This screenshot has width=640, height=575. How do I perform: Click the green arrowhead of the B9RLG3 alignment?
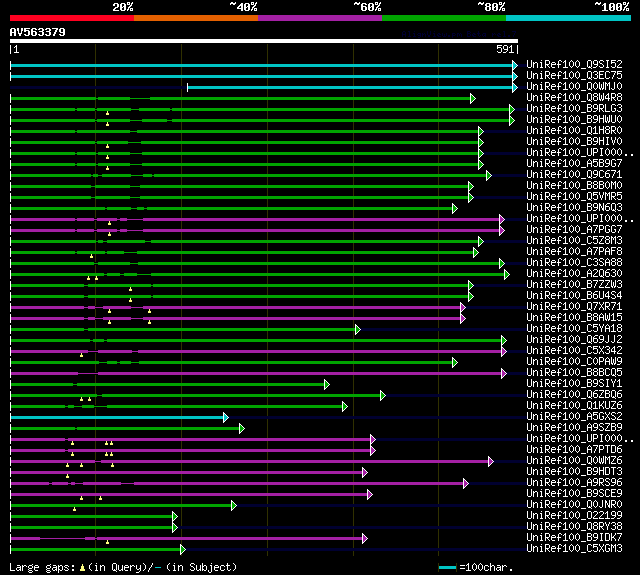click(x=512, y=109)
